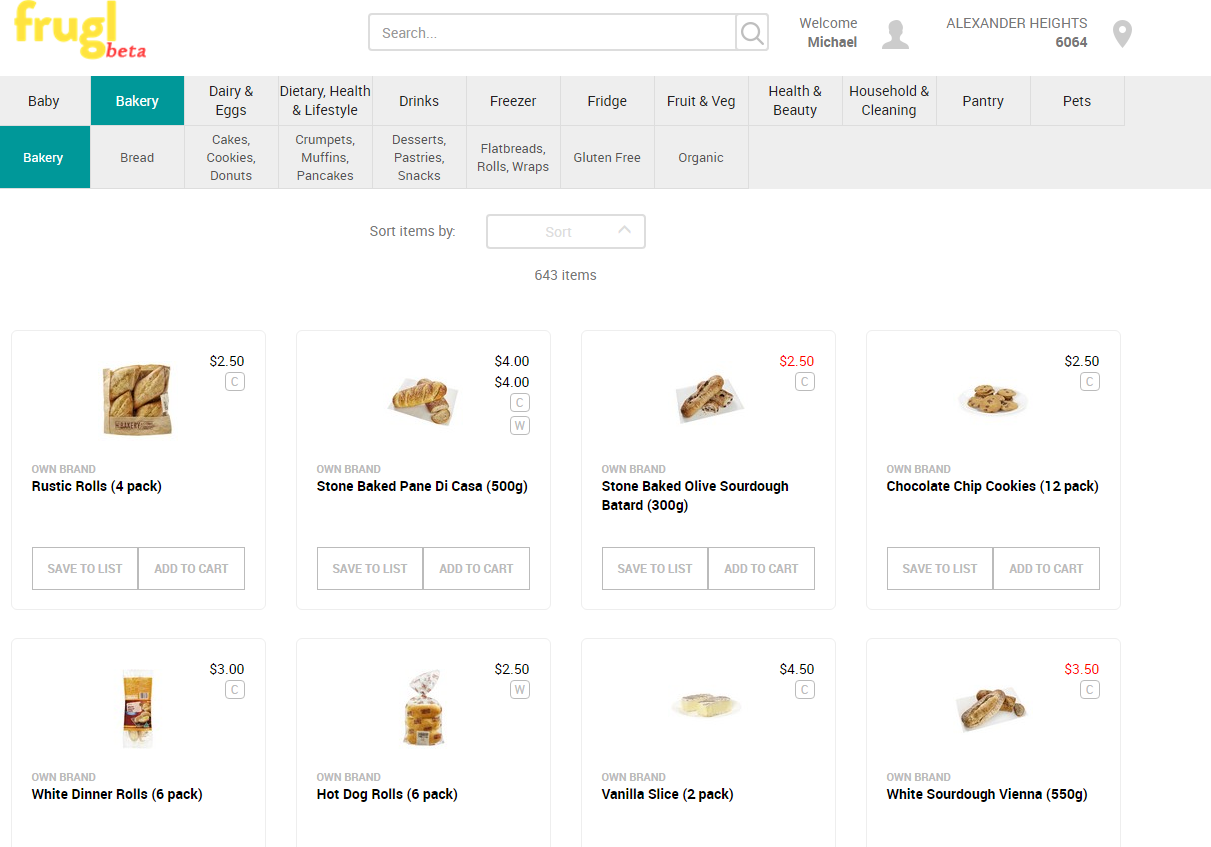The height and width of the screenshot is (847, 1211).
Task: Open the White Dinner Rolls image
Action: coord(138,708)
